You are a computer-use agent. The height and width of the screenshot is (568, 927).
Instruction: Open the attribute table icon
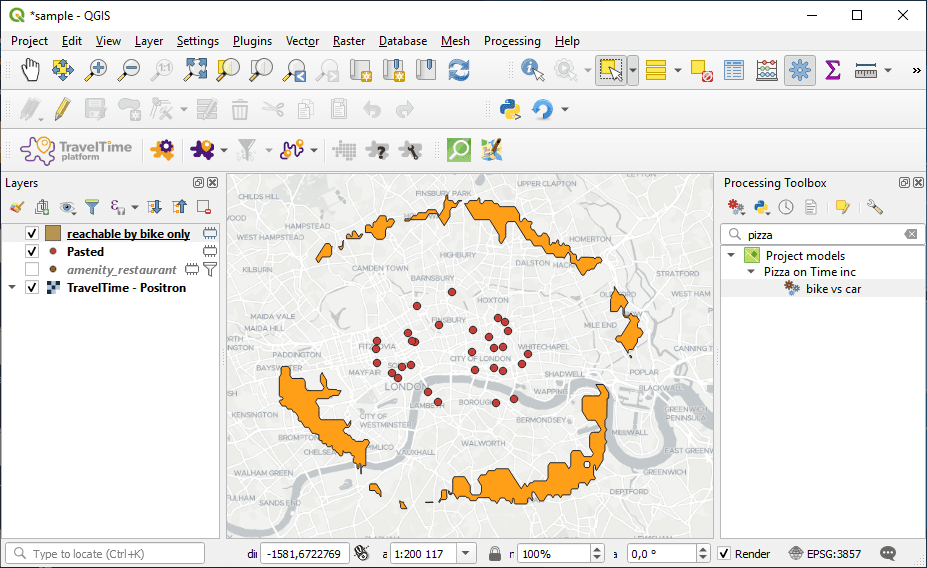pos(734,70)
